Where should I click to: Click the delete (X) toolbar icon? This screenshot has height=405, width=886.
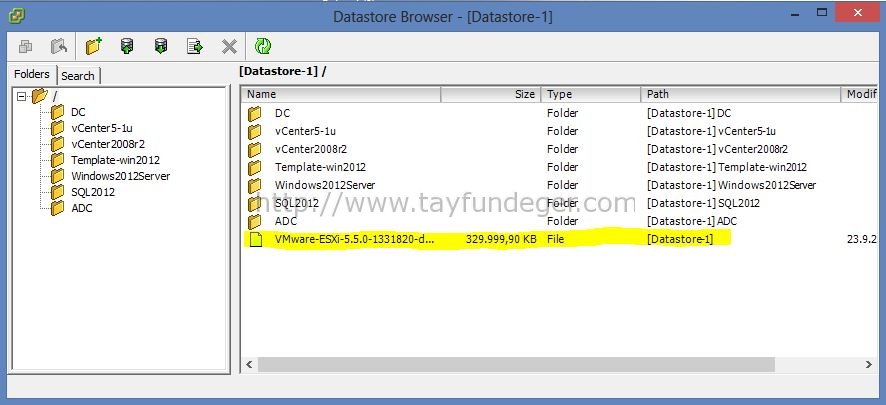pyautogui.click(x=229, y=46)
